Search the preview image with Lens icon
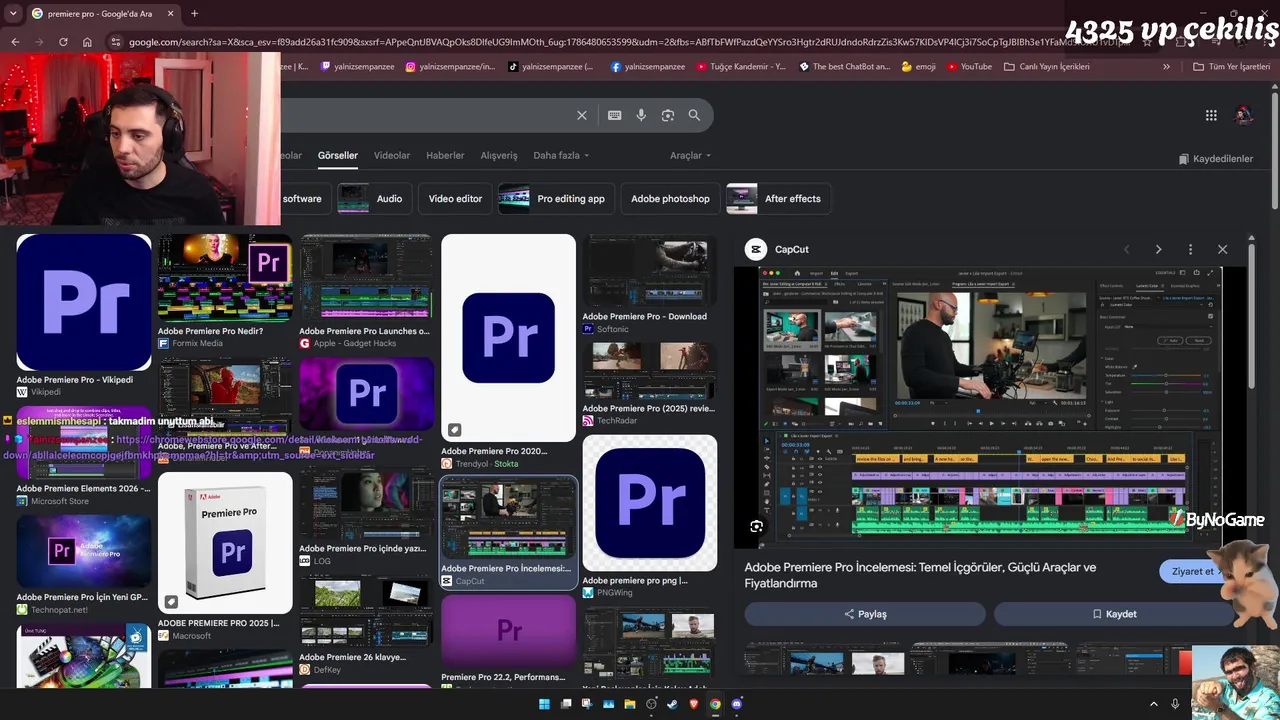The height and width of the screenshot is (720, 1280). click(757, 526)
